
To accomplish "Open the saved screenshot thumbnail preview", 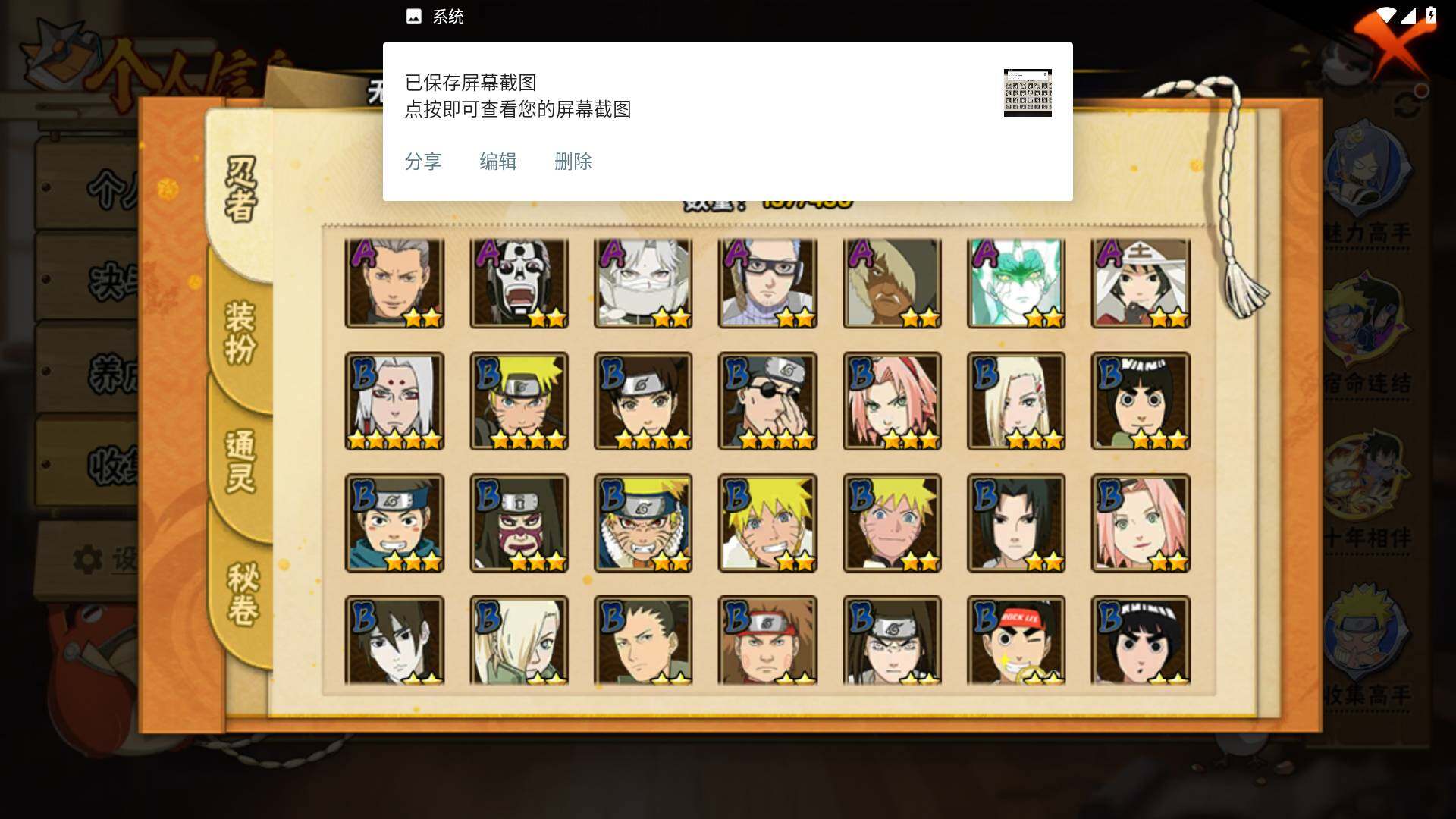I will (x=1028, y=93).
